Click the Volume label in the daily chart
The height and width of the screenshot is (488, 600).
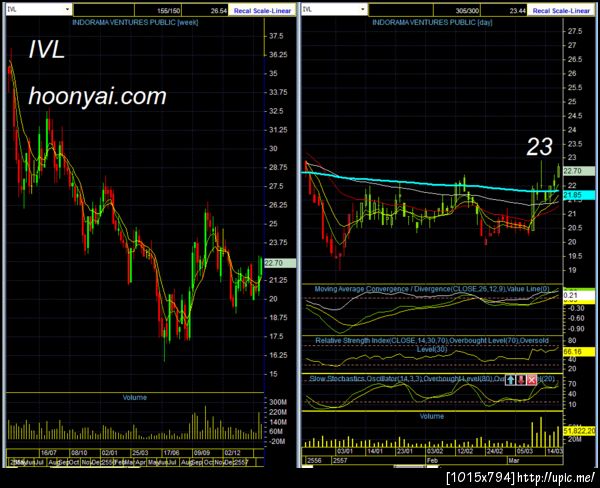432,416
